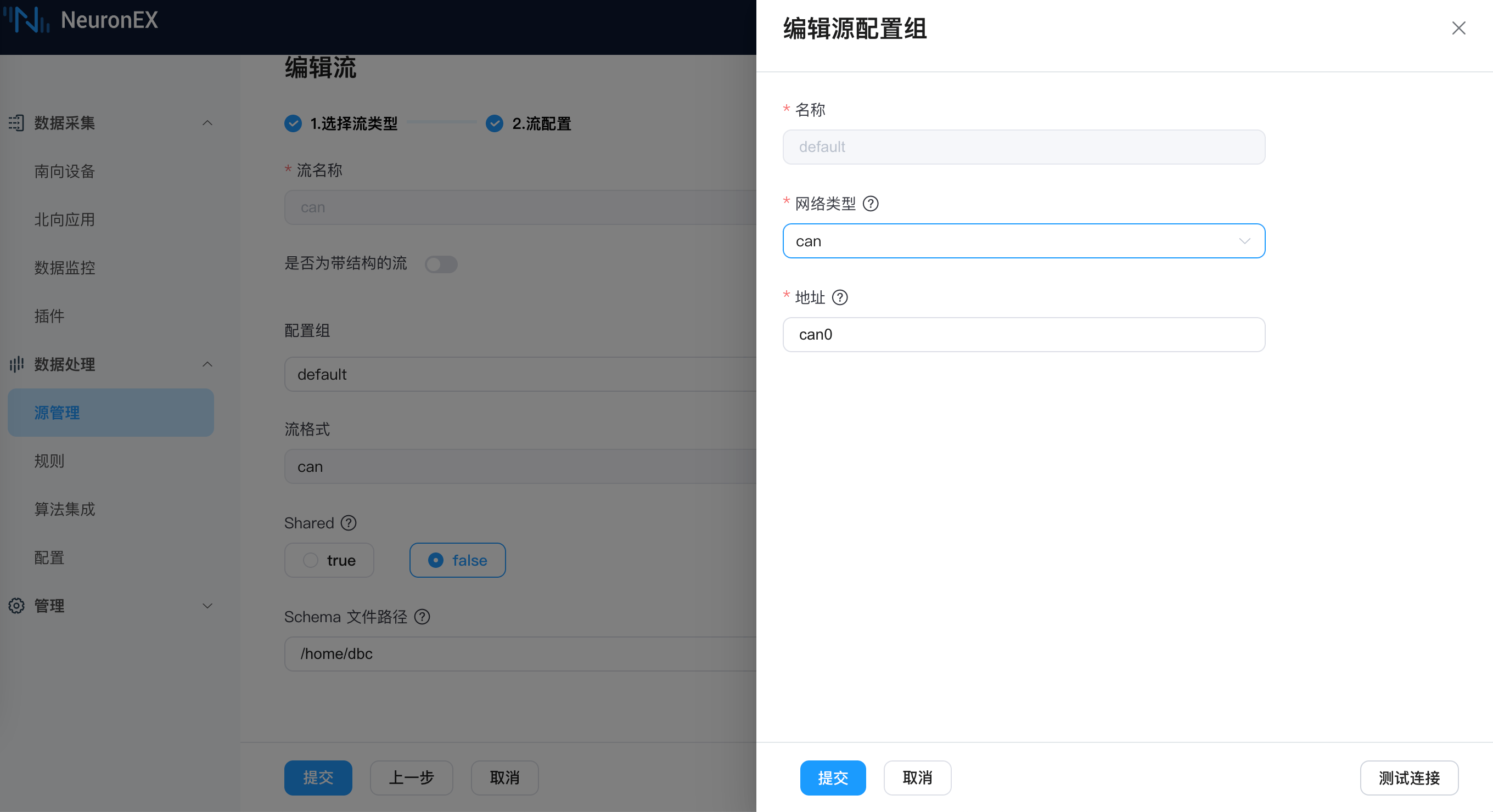Expand the 管理 menu section
The width and height of the screenshot is (1493, 812).
coord(207,606)
